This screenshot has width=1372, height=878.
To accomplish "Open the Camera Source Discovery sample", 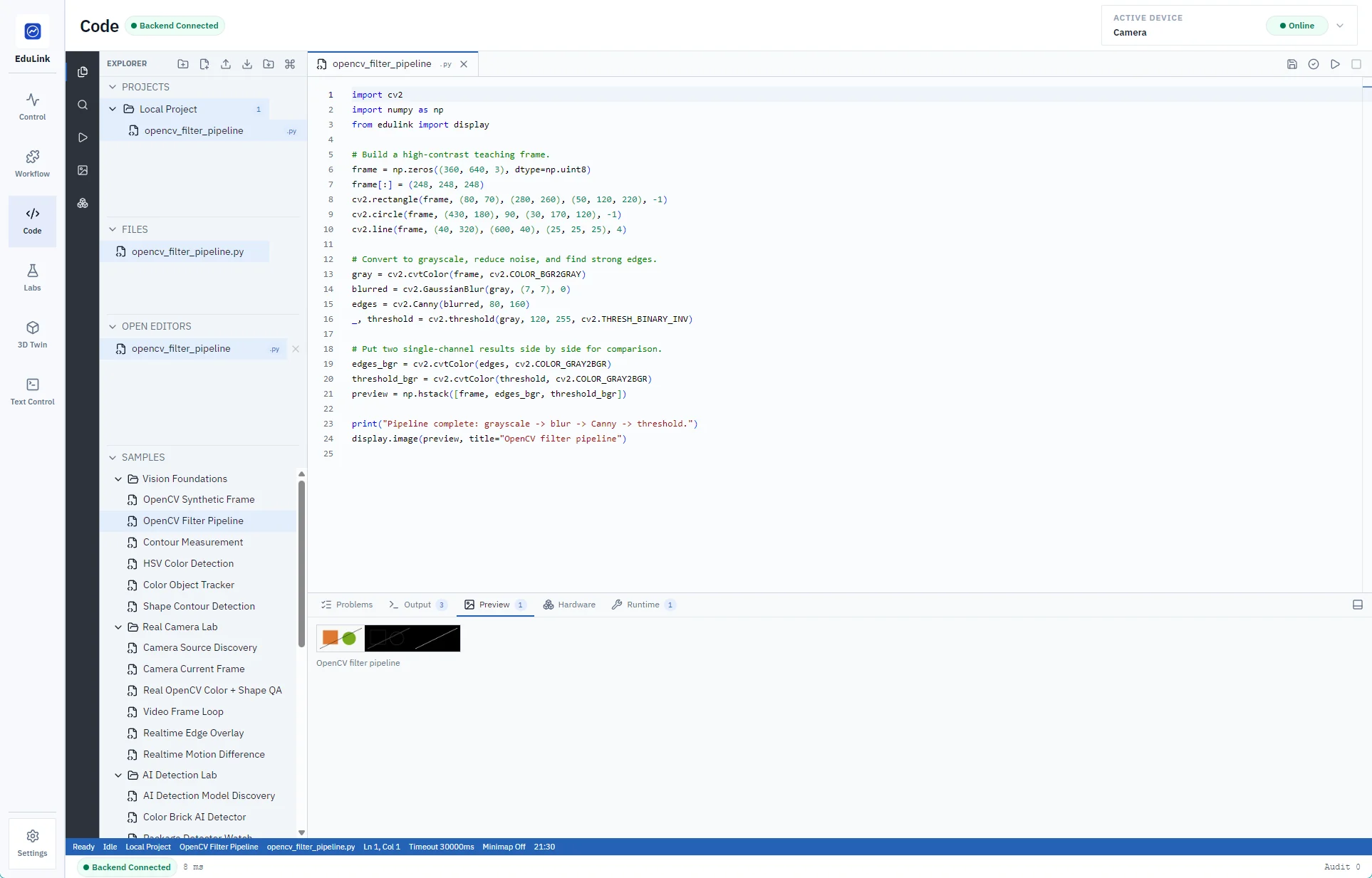I will click(x=199, y=647).
